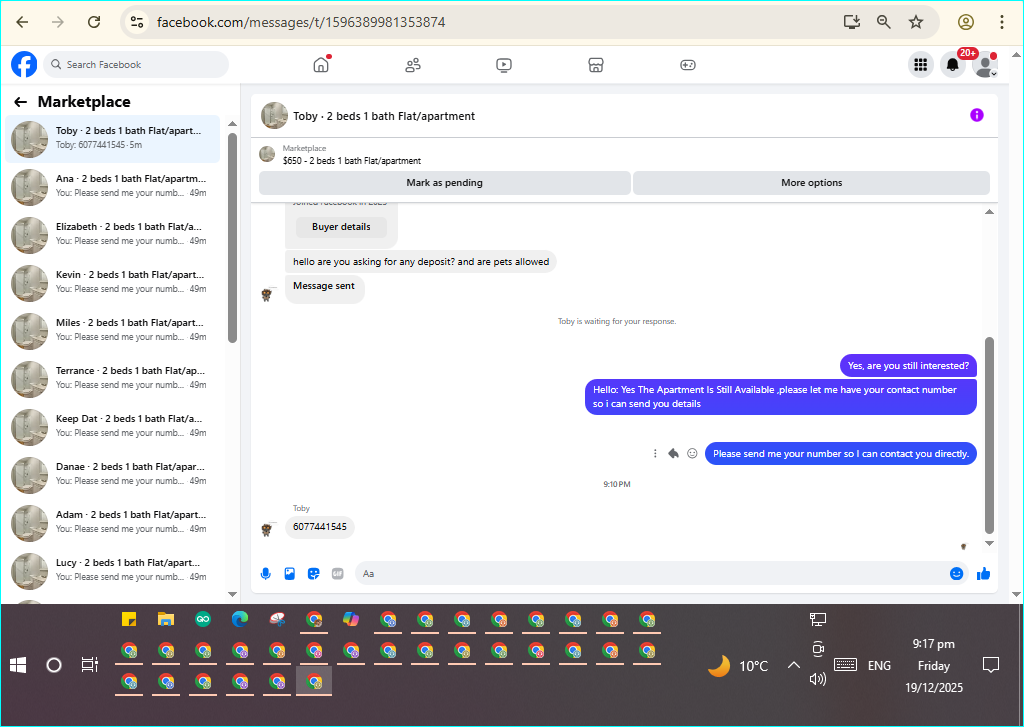Open the Buyer details button
The image size is (1024, 727).
341,227
